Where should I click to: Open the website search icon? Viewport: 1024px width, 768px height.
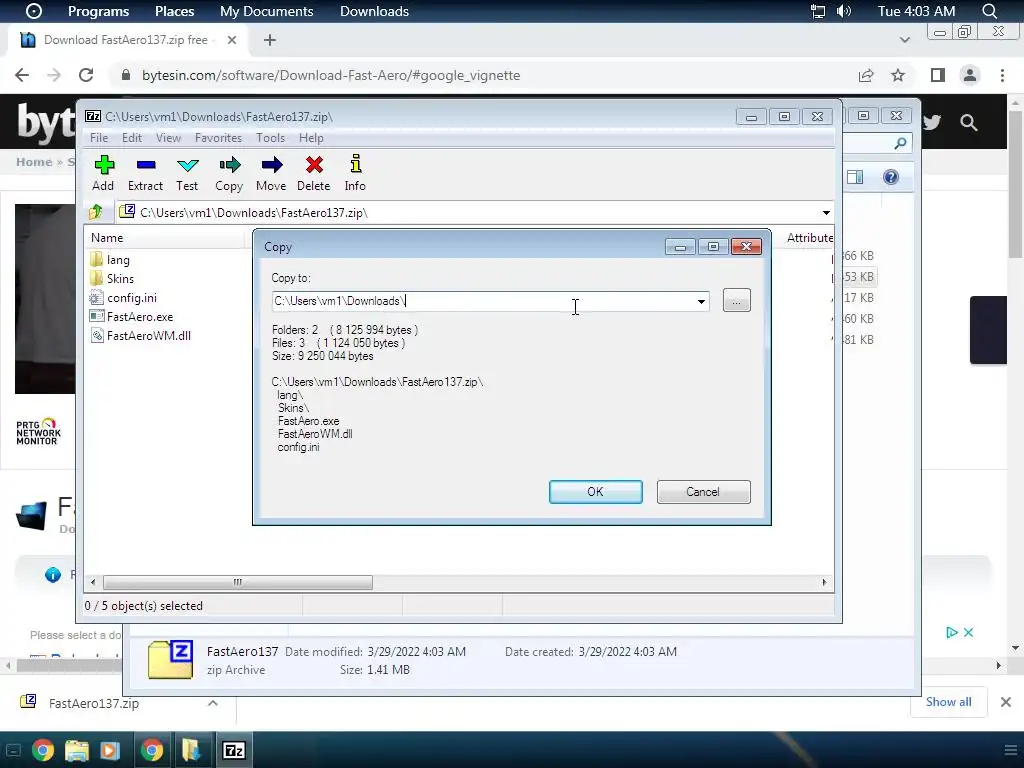969,122
